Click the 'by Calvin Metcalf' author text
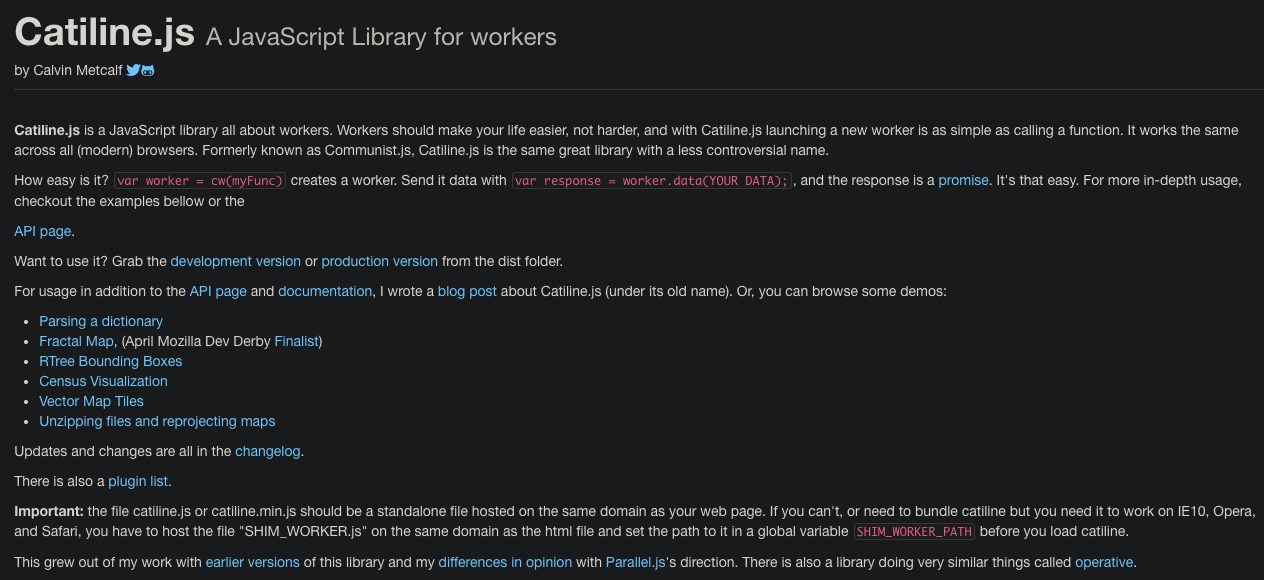 click(x=68, y=70)
